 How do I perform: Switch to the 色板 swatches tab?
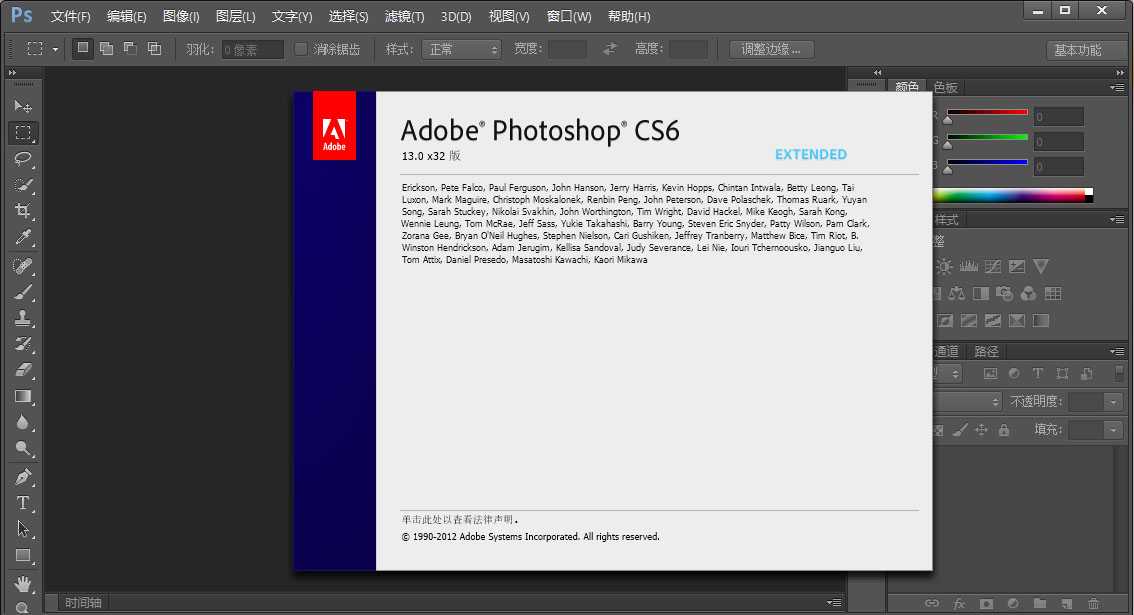tap(945, 87)
